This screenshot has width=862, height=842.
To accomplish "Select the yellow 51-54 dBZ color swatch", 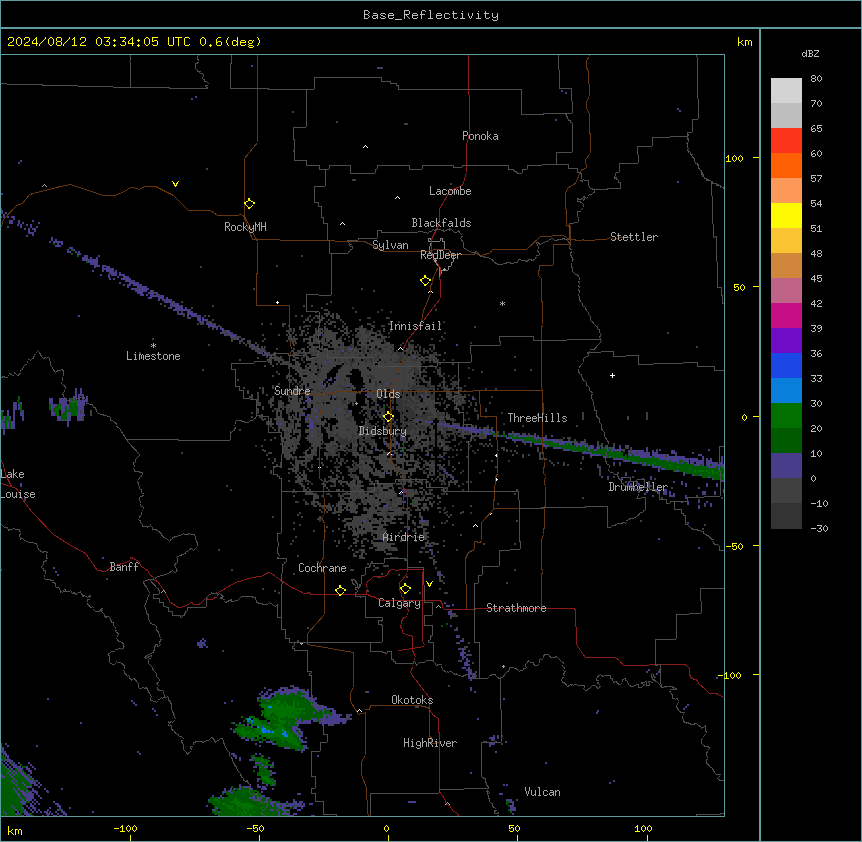I will click(786, 215).
